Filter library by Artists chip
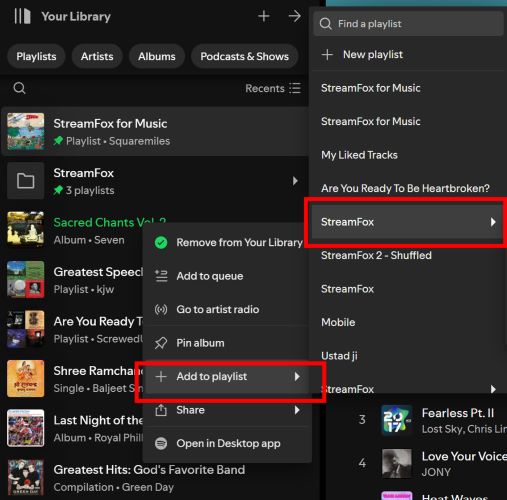 tap(97, 56)
